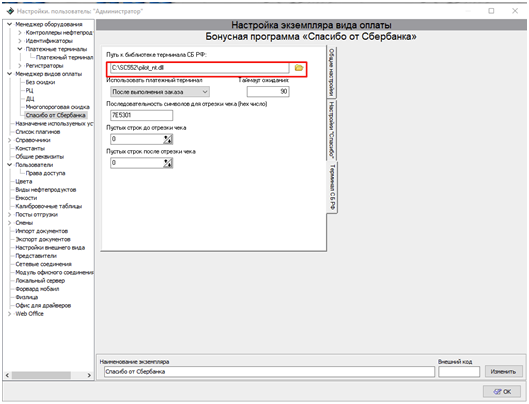Click scroll right arrow in tree panel
The image size is (529, 404).
click(x=89, y=375)
